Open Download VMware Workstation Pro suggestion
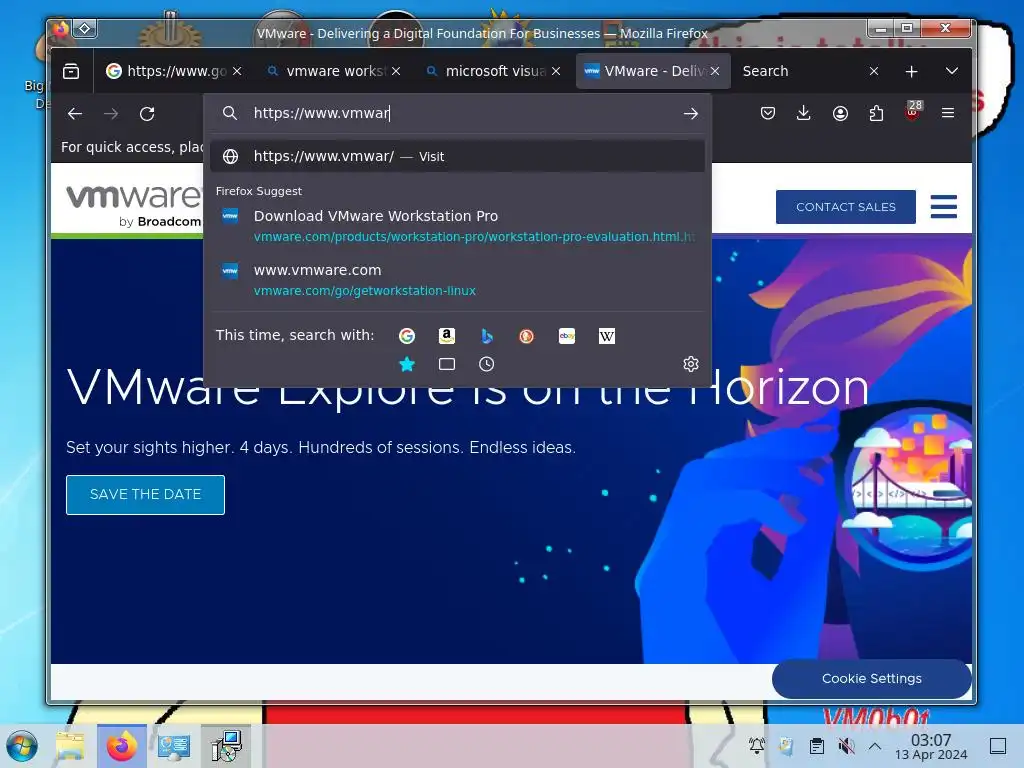Viewport: 1024px width, 768px height. click(x=457, y=225)
